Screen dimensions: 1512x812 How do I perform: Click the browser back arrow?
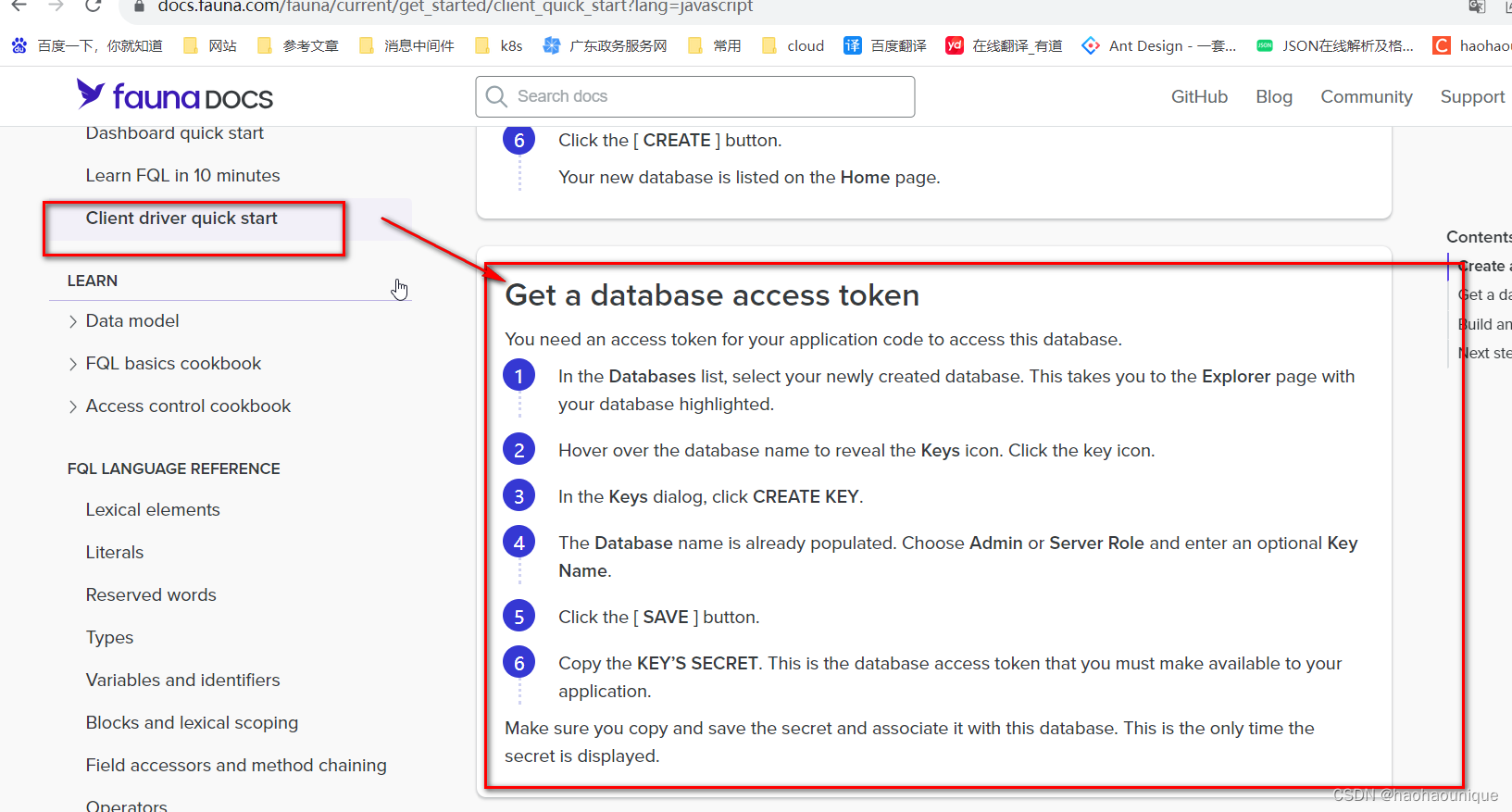[19, 6]
